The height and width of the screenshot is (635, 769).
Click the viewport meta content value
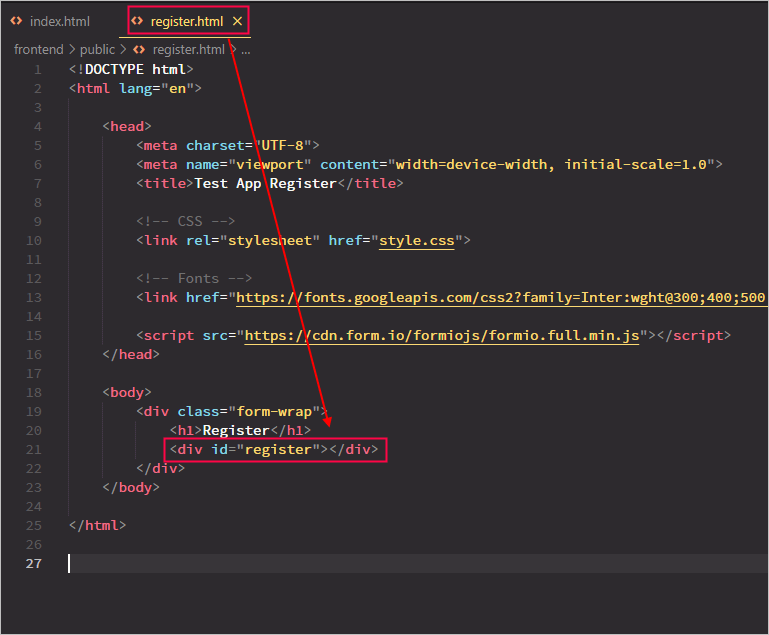click(x=551, y=165)
